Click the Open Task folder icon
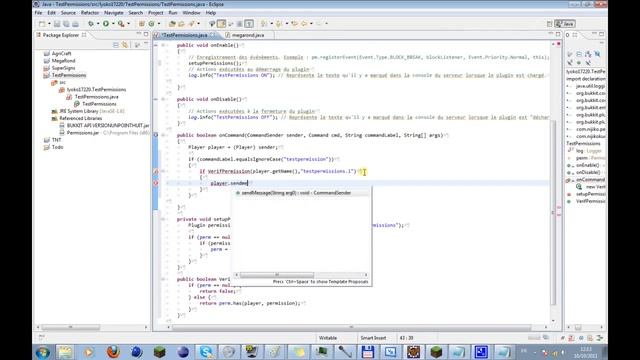This screenshot has height=360, width=640. point(181,24)
